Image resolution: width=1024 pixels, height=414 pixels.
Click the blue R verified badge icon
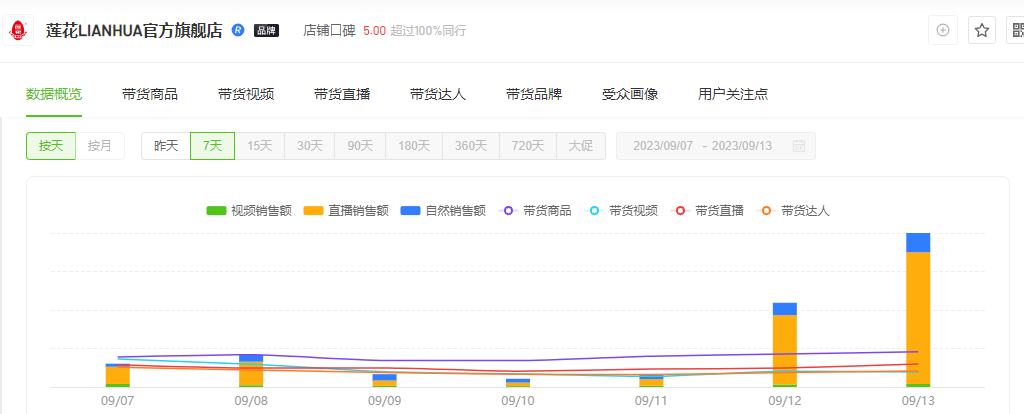point(238,30)
